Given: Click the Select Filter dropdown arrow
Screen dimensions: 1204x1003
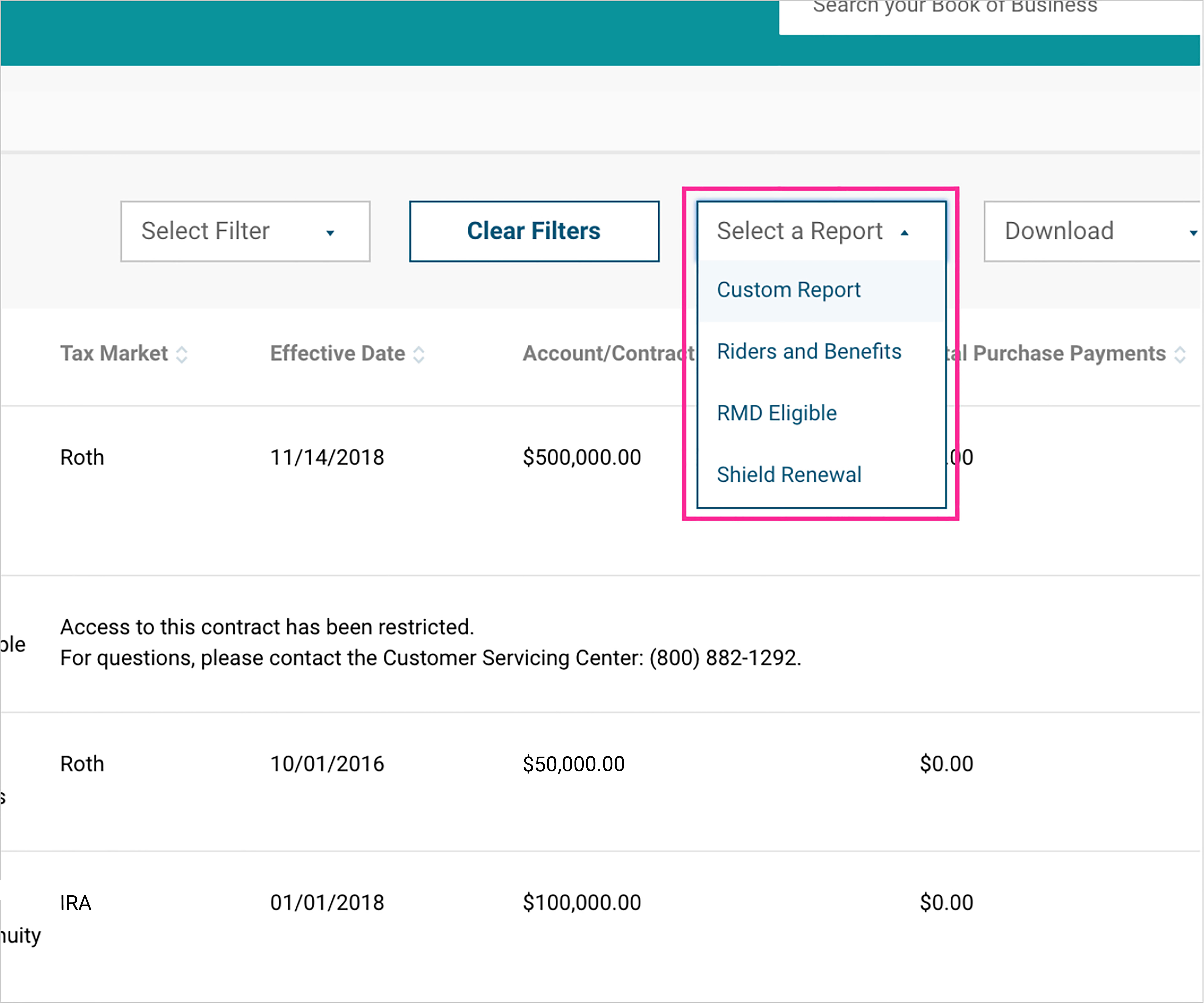Looking at the screenshot, I should pos(330,233).
